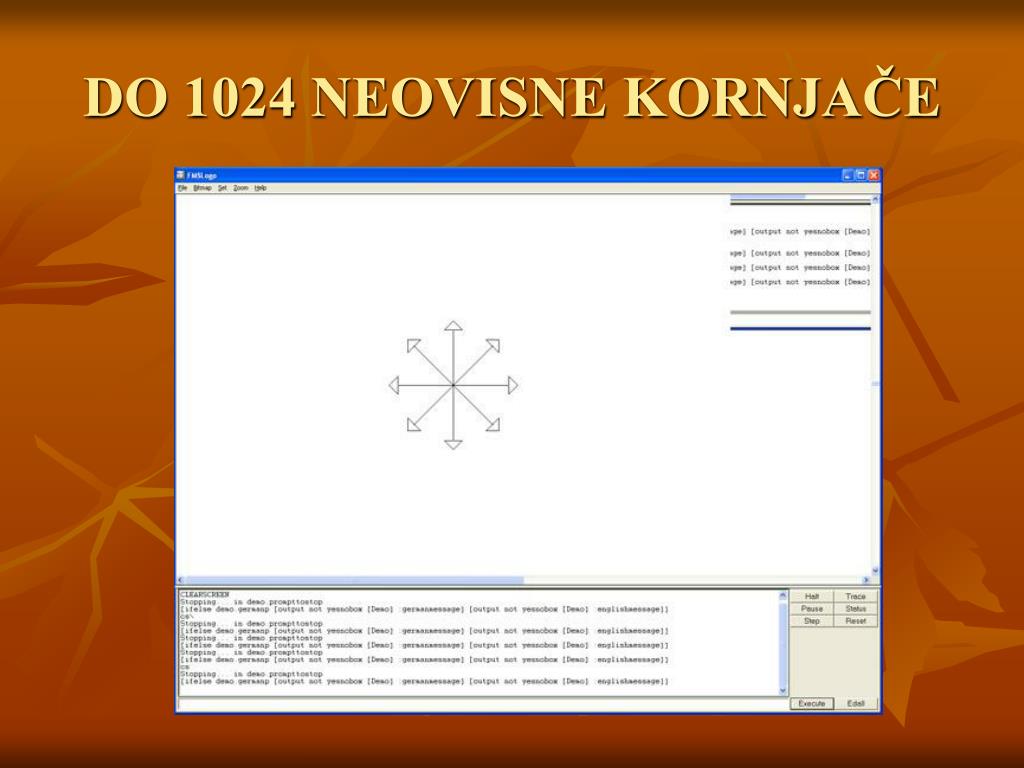Click the left-pointing turtle on canvas
The width and height of the screenshot is (1024, 768).
tap(394, 385)
